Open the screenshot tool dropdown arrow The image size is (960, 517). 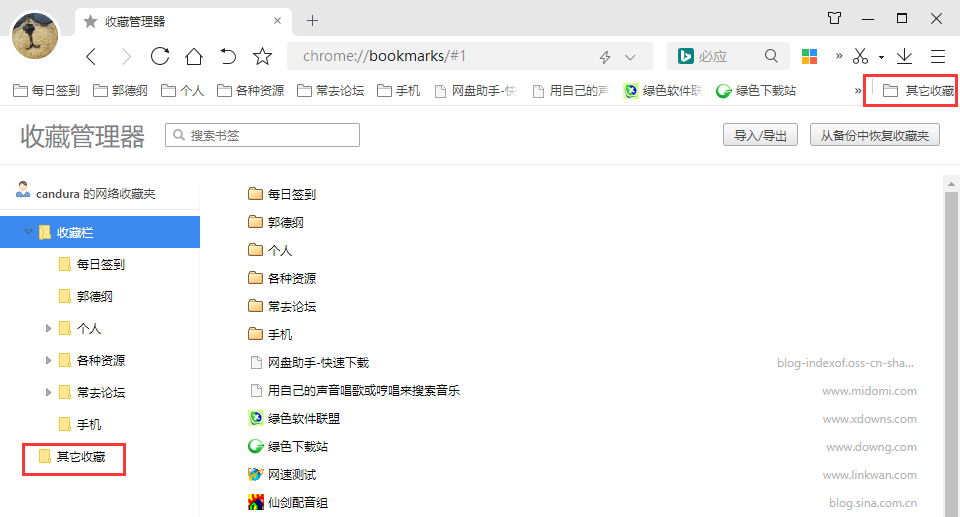[881, 57]
